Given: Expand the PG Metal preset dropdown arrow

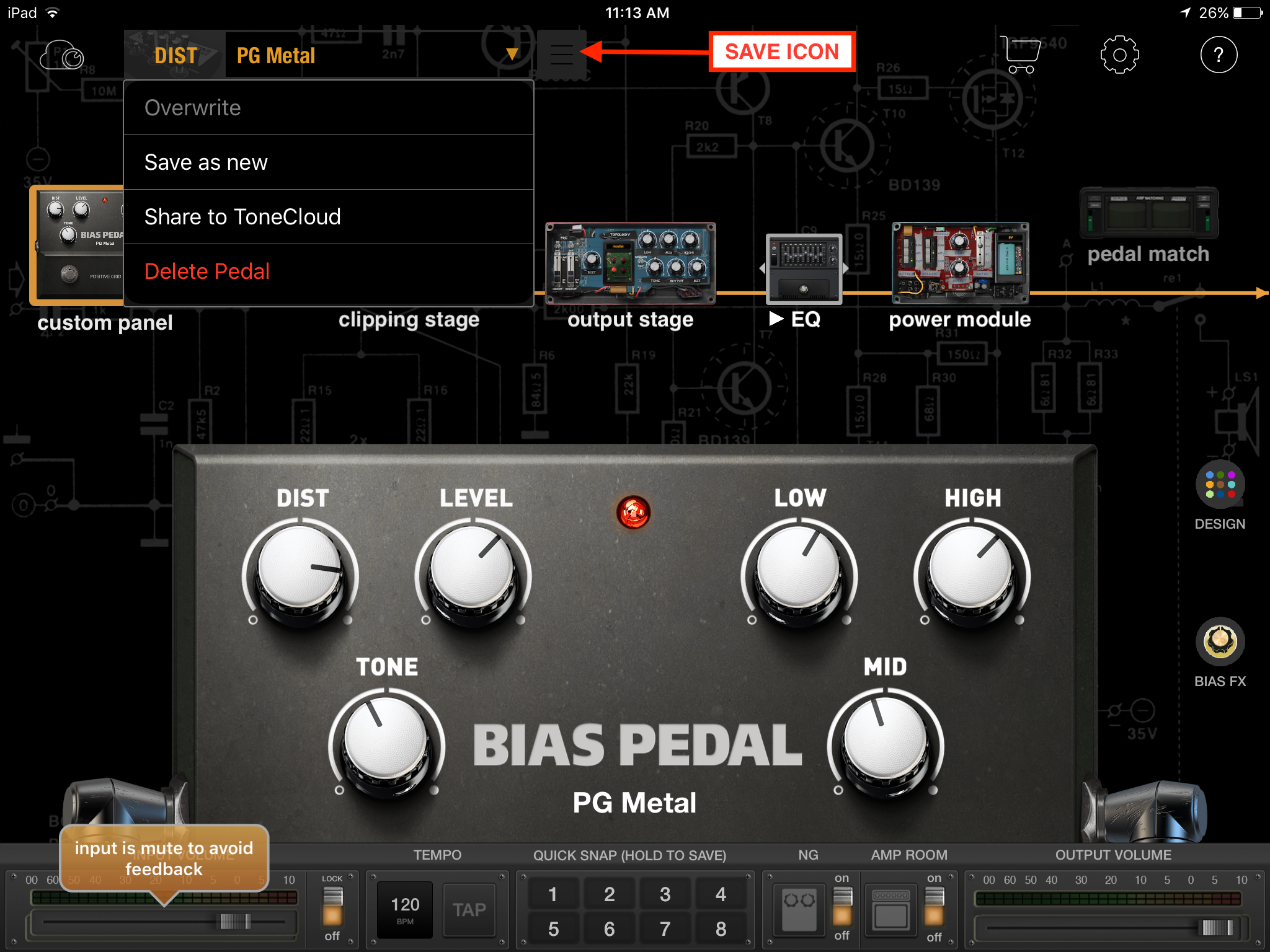Looking at the screenshot, I should click(512, 55).
